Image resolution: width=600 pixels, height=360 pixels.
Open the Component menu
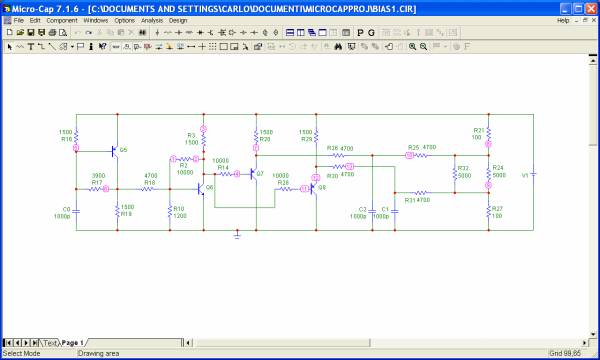62,20
